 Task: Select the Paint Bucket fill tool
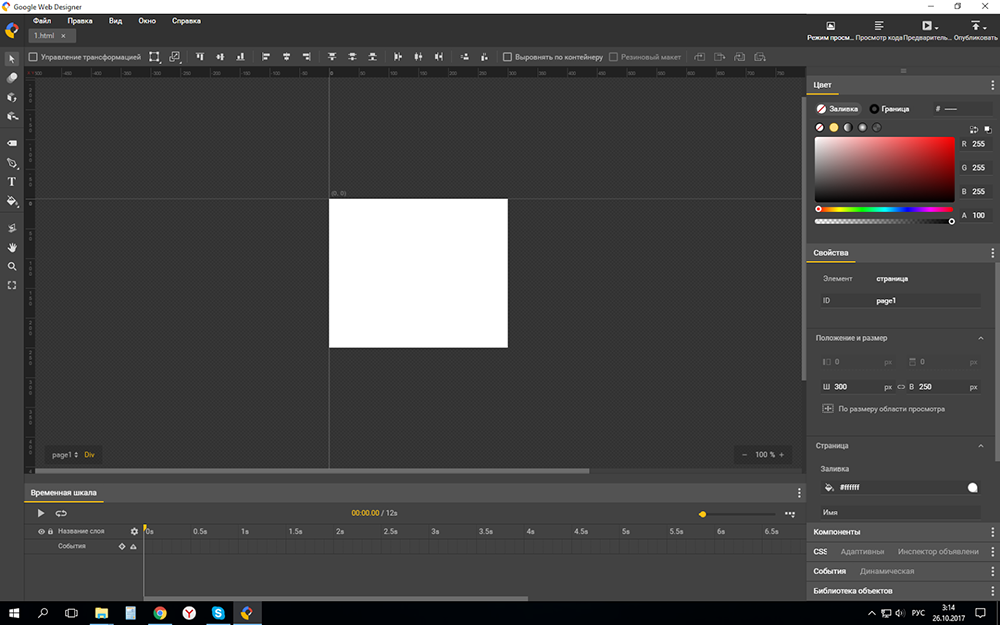click(12, 201)
